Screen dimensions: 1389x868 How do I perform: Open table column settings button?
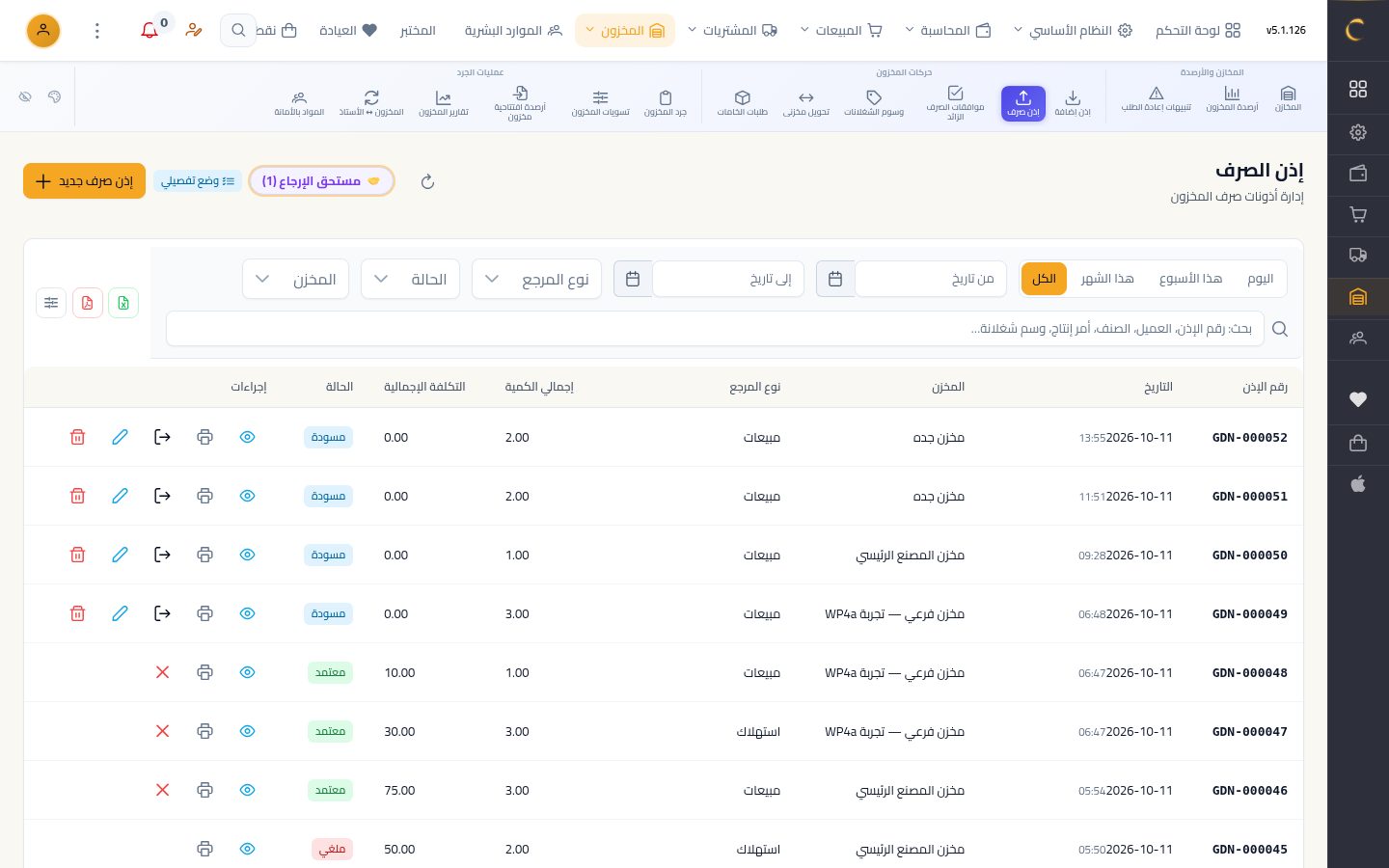[51, 303]
